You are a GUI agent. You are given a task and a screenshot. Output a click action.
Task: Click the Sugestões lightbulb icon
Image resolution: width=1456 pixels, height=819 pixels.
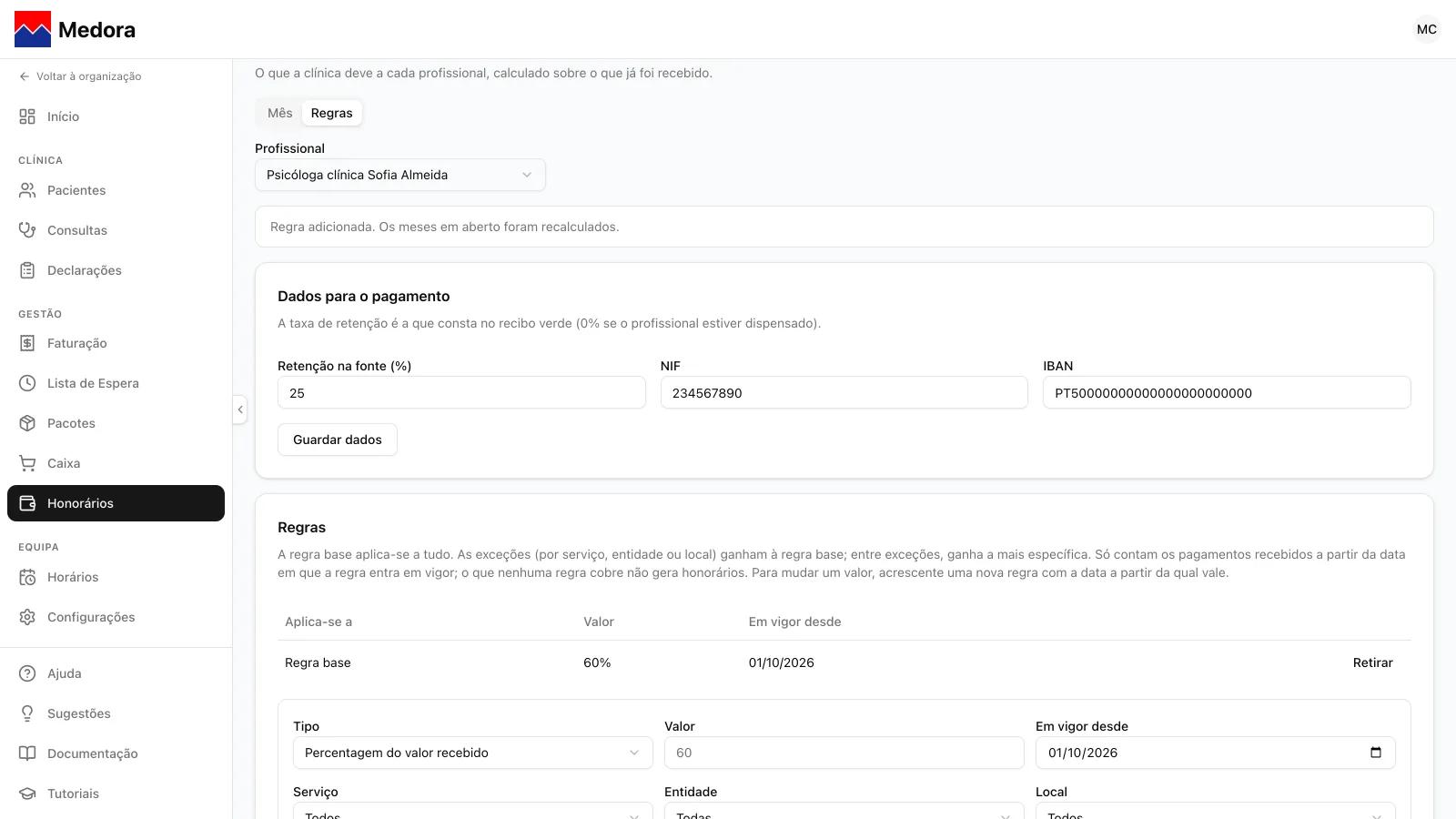27,713
